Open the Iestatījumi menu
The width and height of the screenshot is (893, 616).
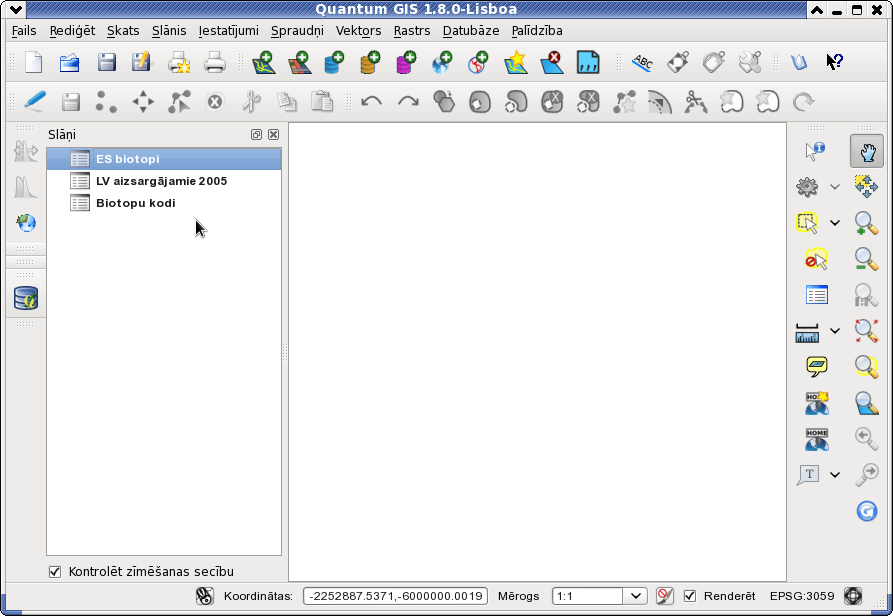(x=228, y=31)
